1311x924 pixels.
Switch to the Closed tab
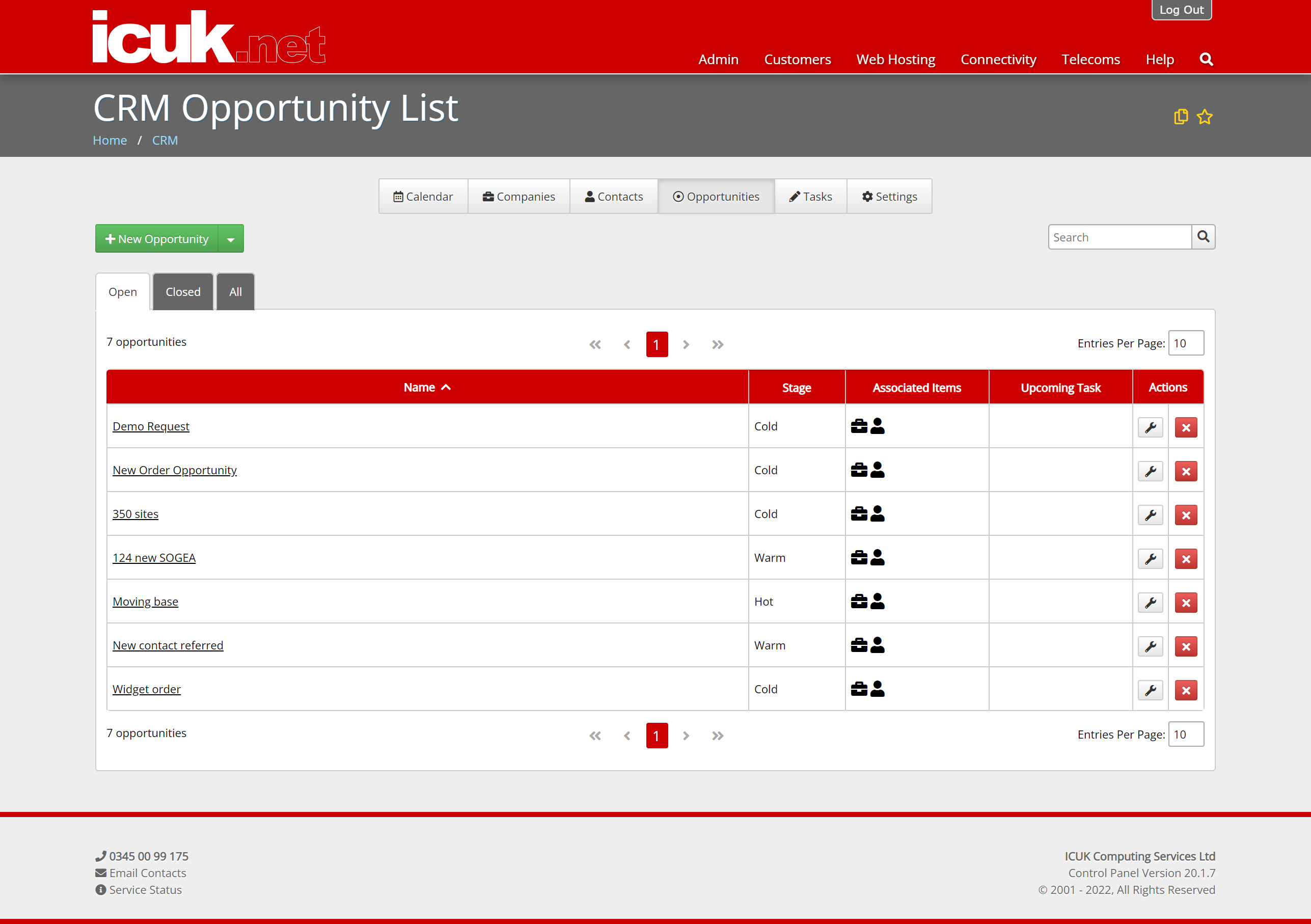tap(183, 292)
